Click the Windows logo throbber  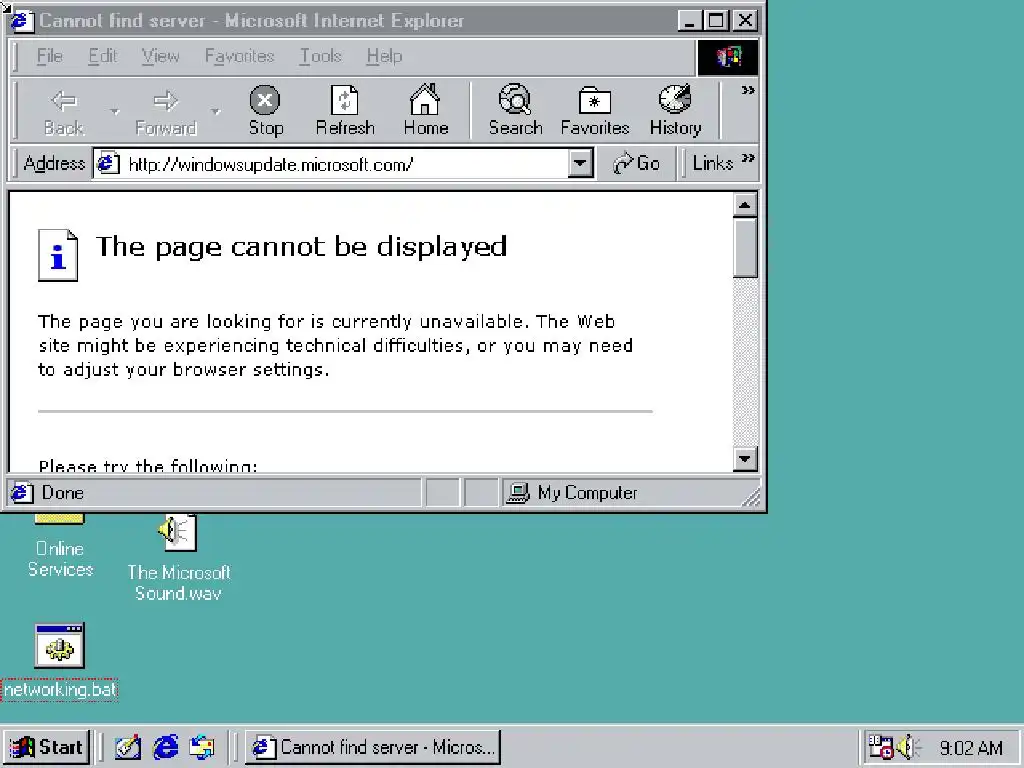click(x=728, y=57)
